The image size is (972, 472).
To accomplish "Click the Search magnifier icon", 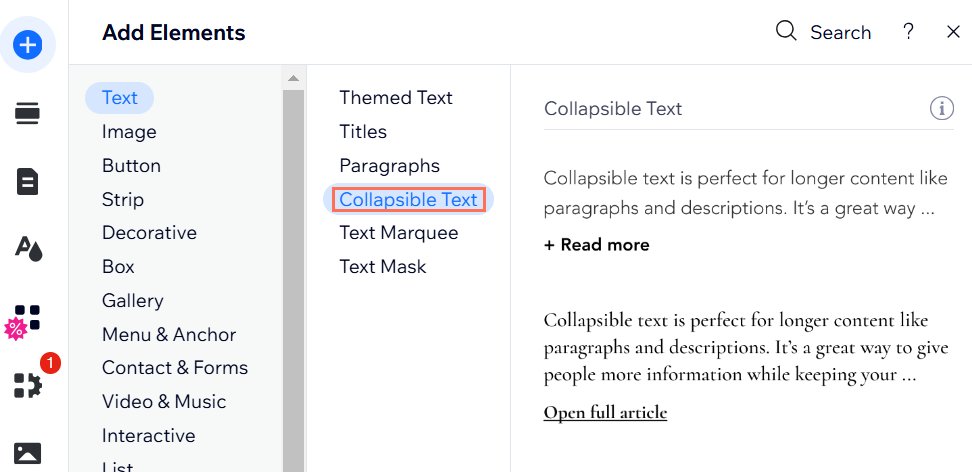I will tap(786, 30).
